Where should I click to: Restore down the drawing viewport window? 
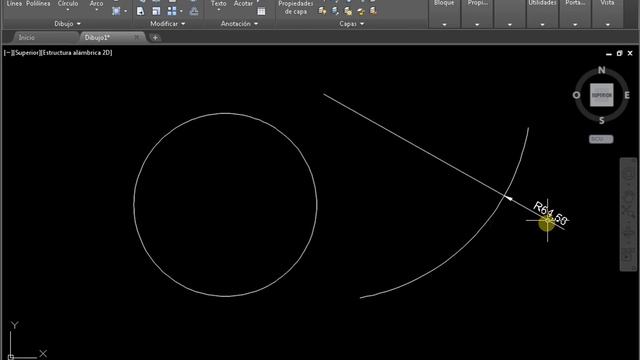619,53
